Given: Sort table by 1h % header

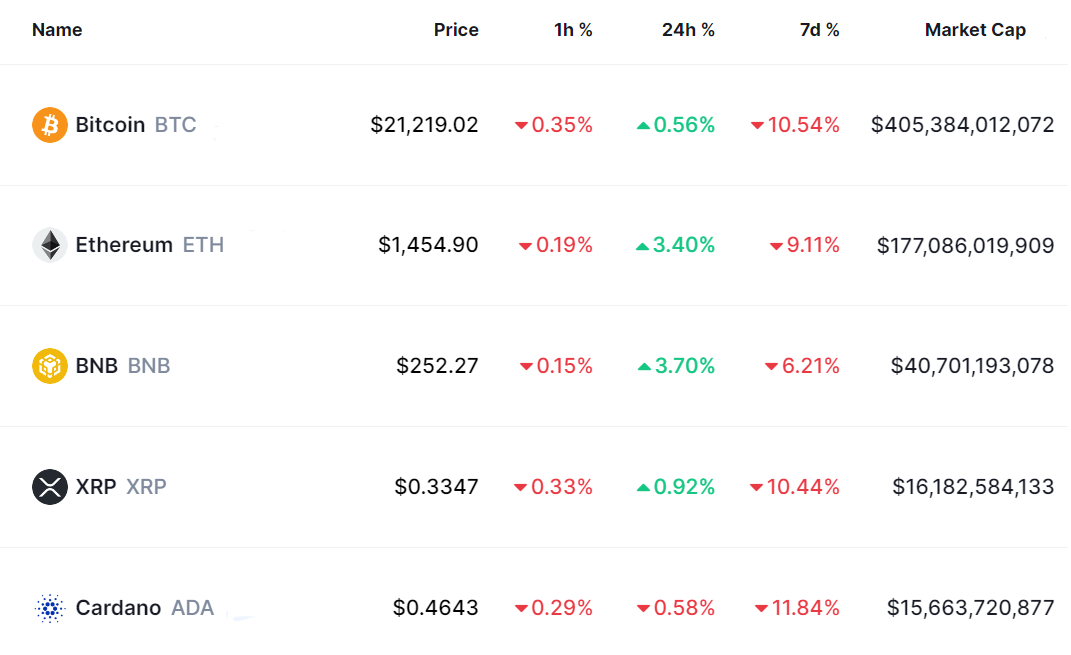Looking at the screenshot, I should click(x=573, y=30).
